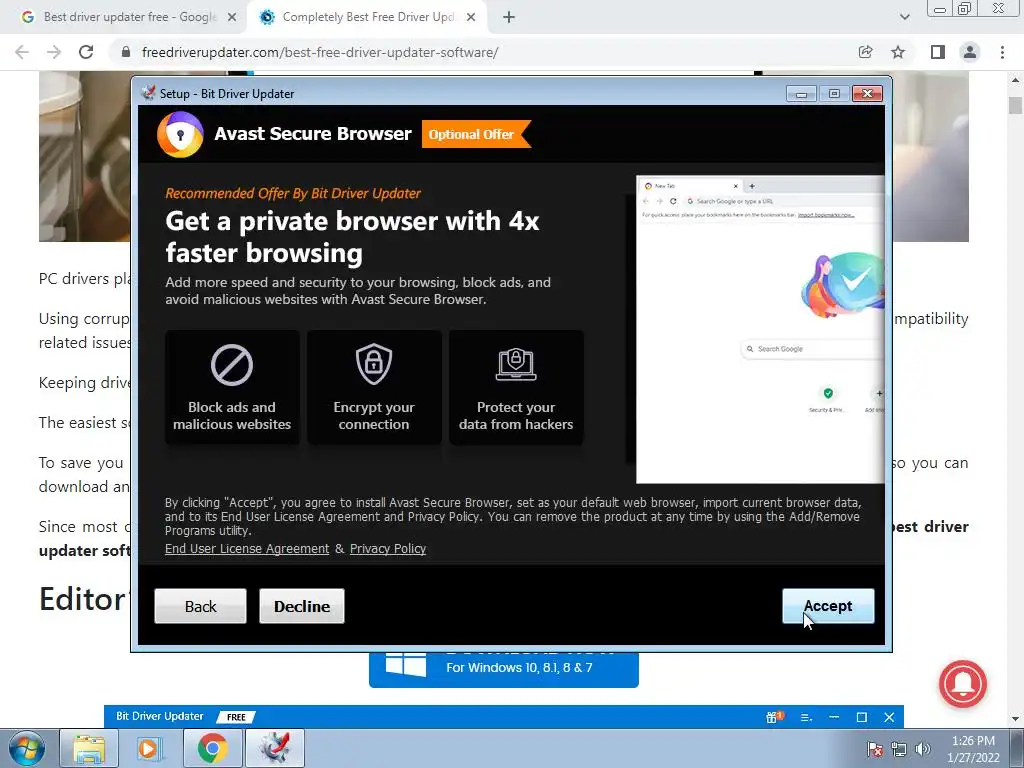The image size is (1024, 768).
Task: Click the Optional Offer orange badge
Action: [475, 134]
